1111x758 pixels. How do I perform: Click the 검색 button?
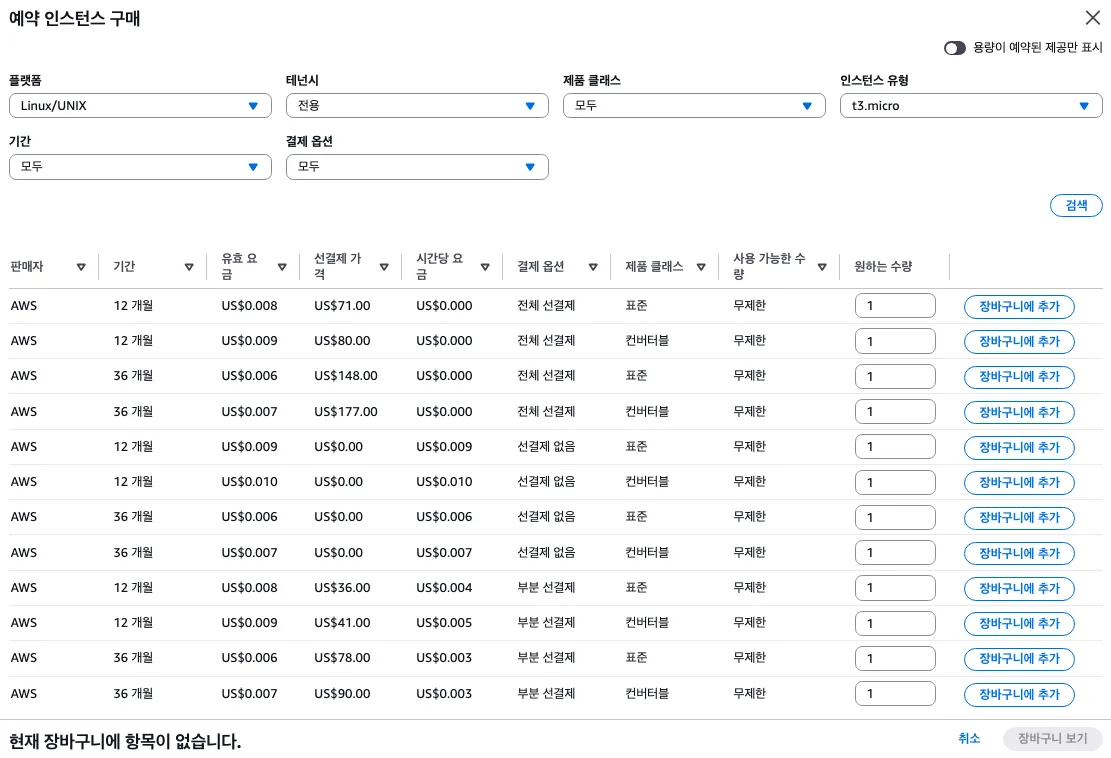tap(1076, 205)
